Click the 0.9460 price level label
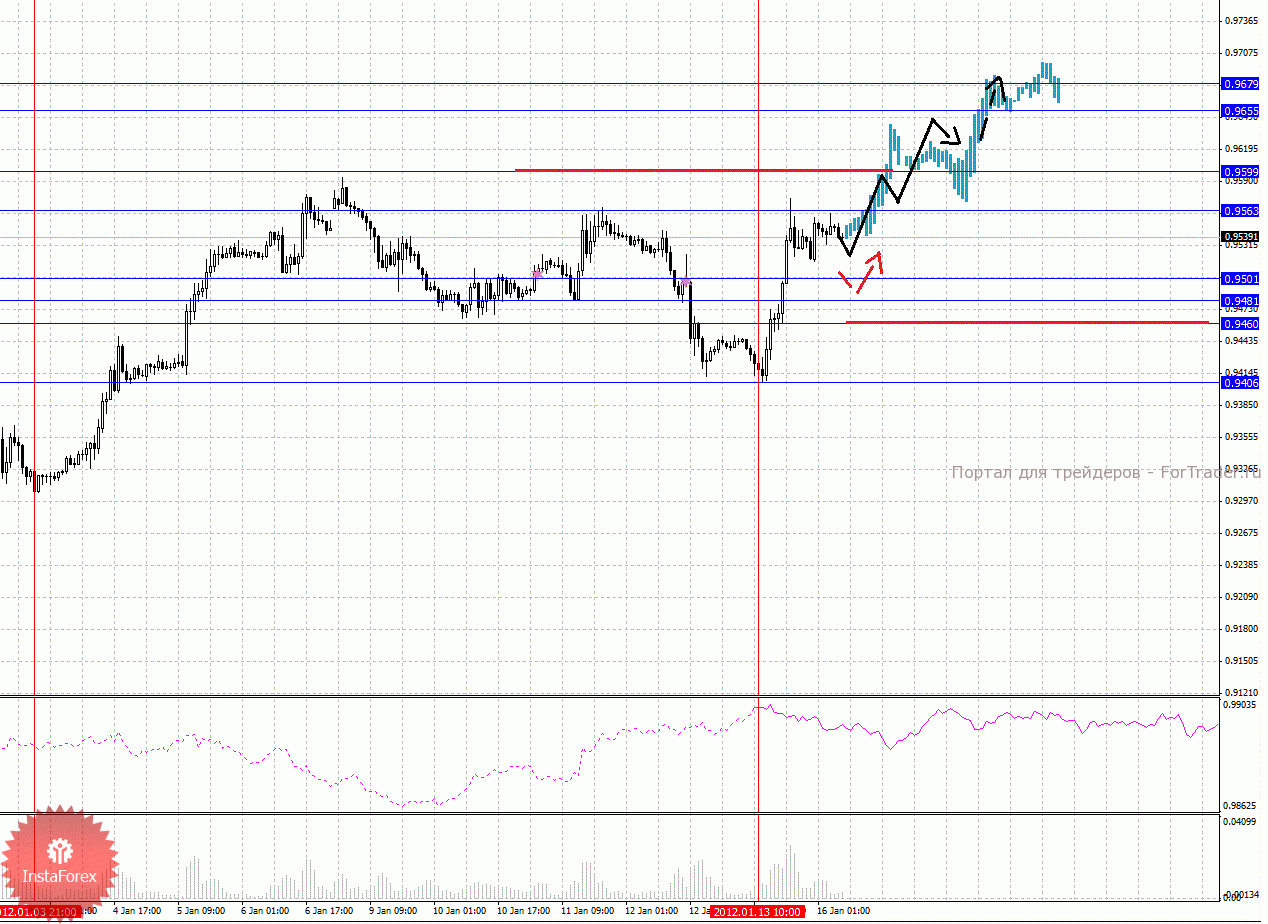Viewport: 1268px width, 924px height. click(1240, 323)
